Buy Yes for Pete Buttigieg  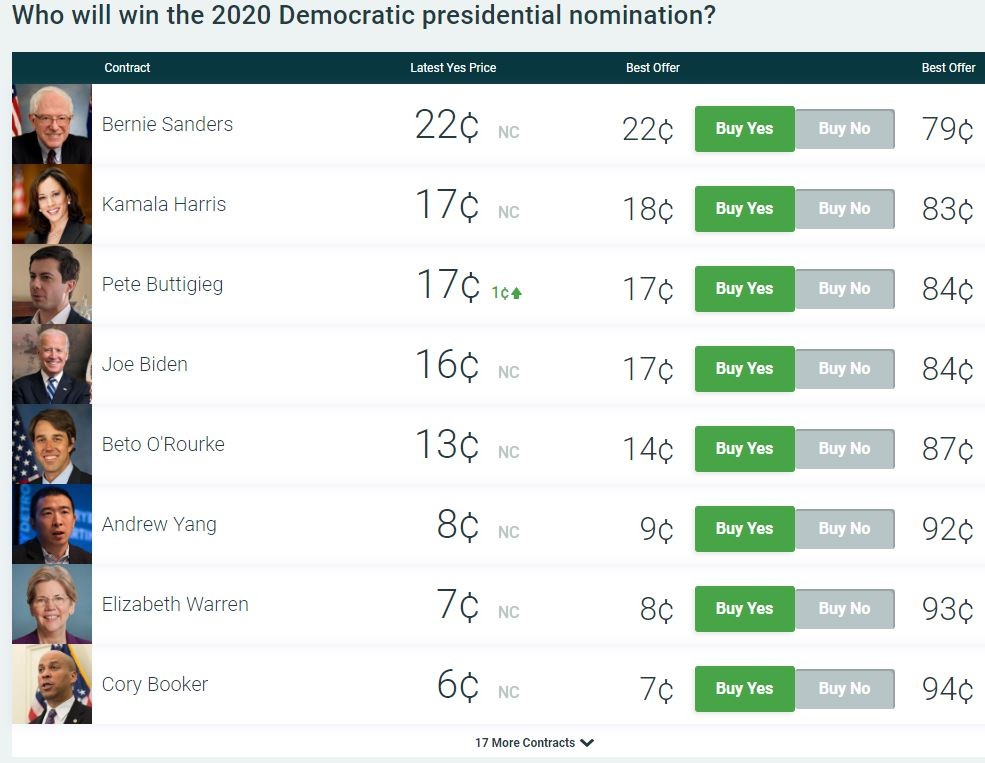point(744,289)
